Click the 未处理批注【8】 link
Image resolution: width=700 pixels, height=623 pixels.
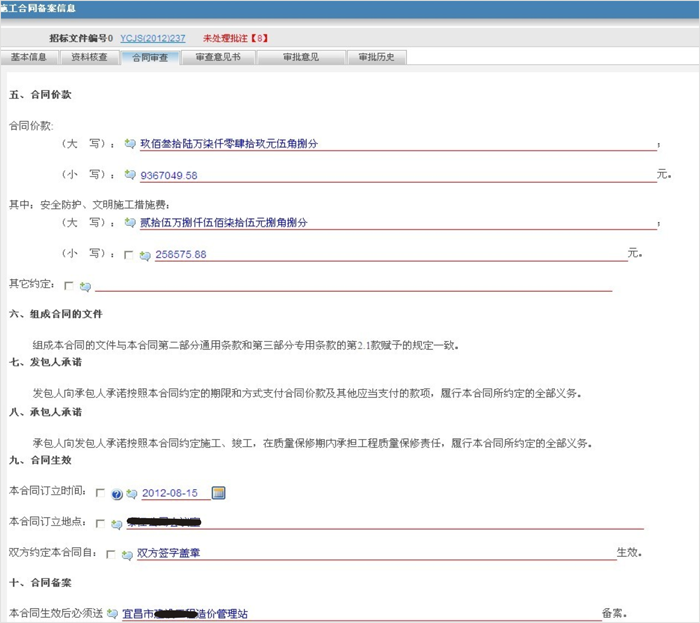(235, 38)
